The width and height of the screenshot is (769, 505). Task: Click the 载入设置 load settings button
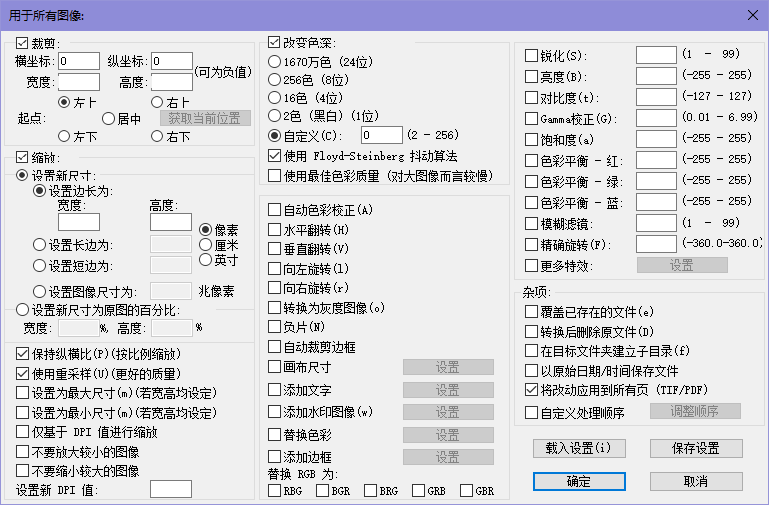[579, 448]
